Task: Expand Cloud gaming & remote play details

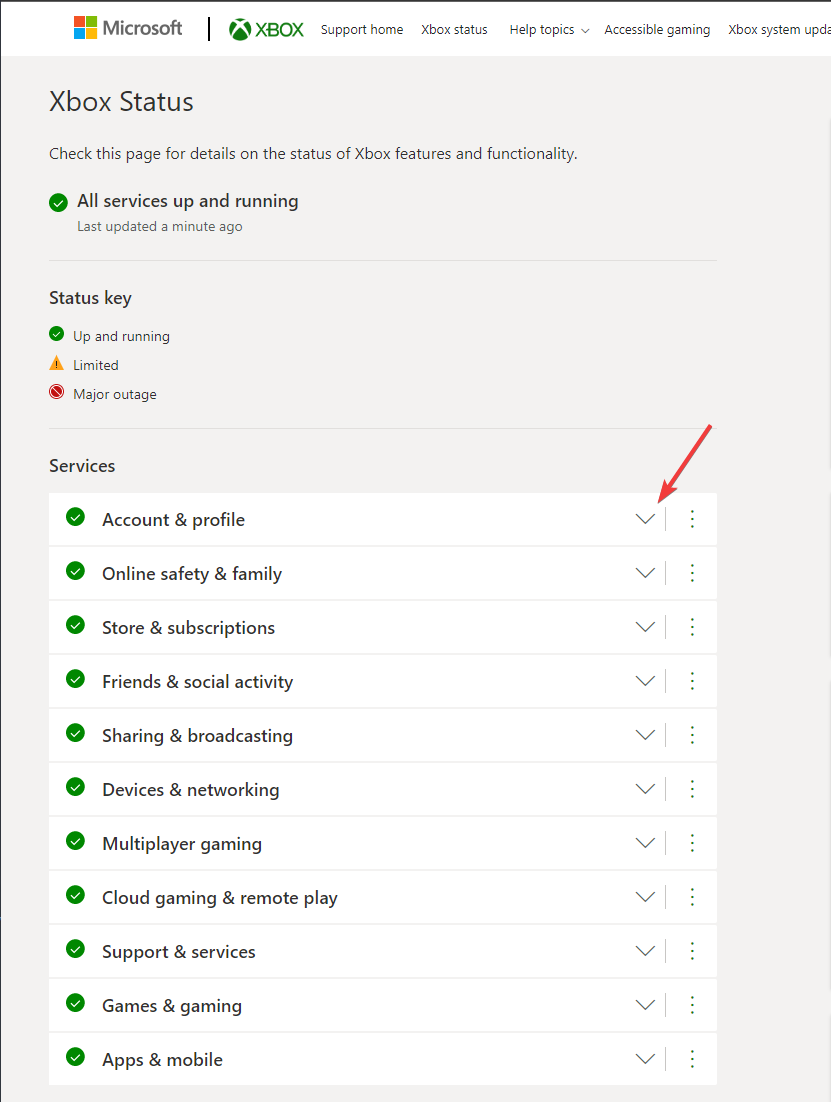Action: click(645, 897)
